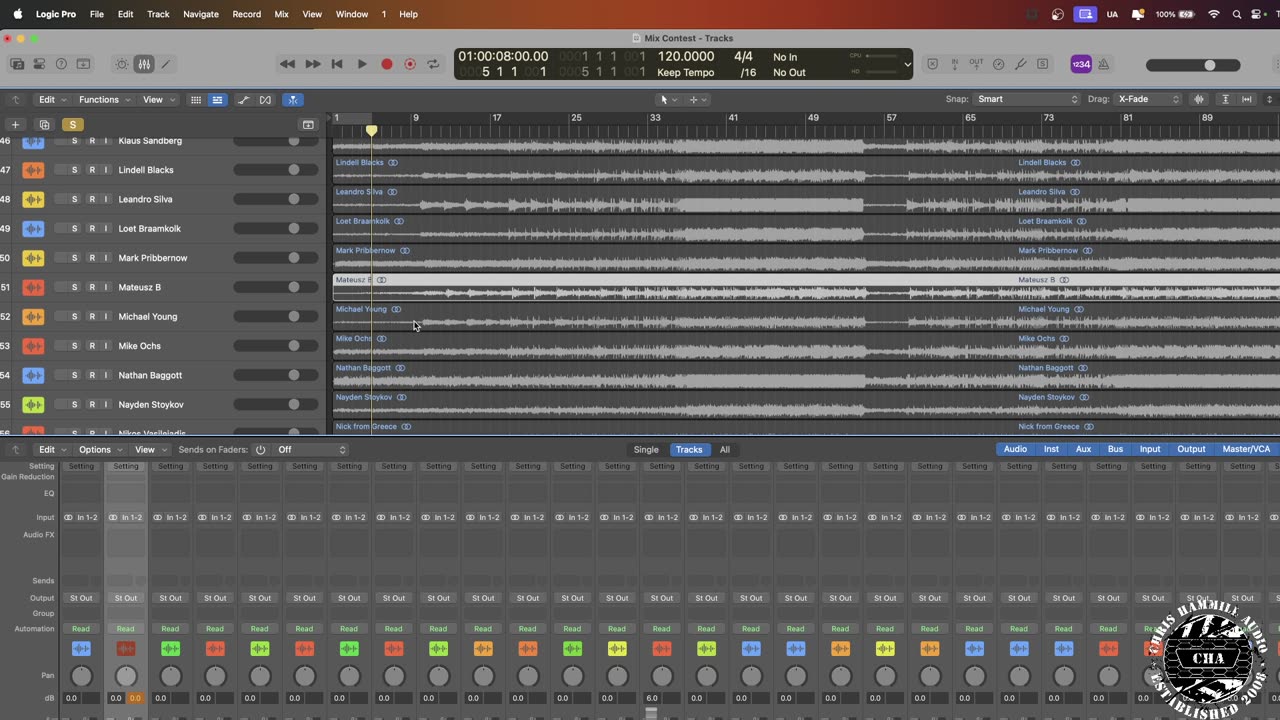Open the Quick Help button
The width and height of the screenshot is (1280, 720).
tap(61, 64)
